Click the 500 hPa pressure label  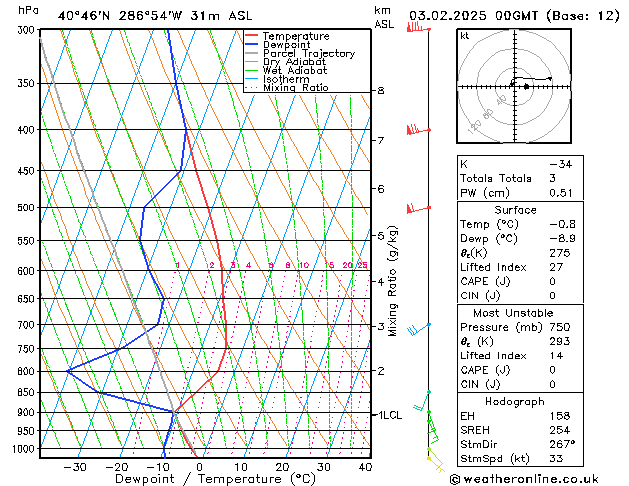pos(28,208)
